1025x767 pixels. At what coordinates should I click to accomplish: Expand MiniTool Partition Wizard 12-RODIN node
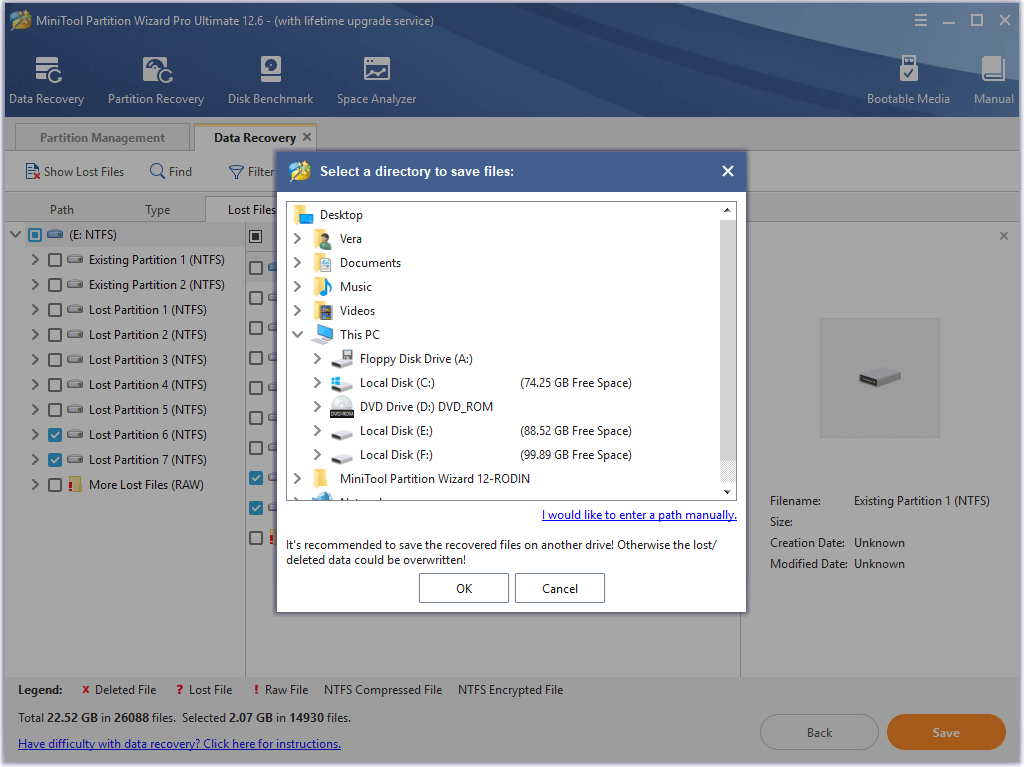(297, 479)
